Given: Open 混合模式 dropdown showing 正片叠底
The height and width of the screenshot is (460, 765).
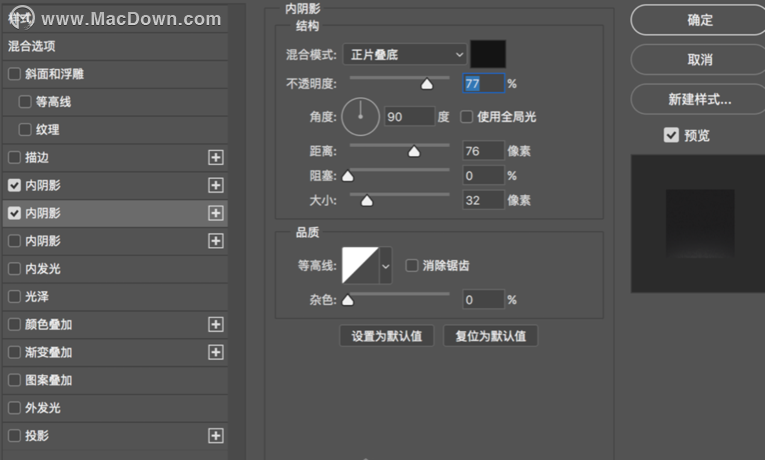Looking at the screenshot, I should tap(404, 55).
